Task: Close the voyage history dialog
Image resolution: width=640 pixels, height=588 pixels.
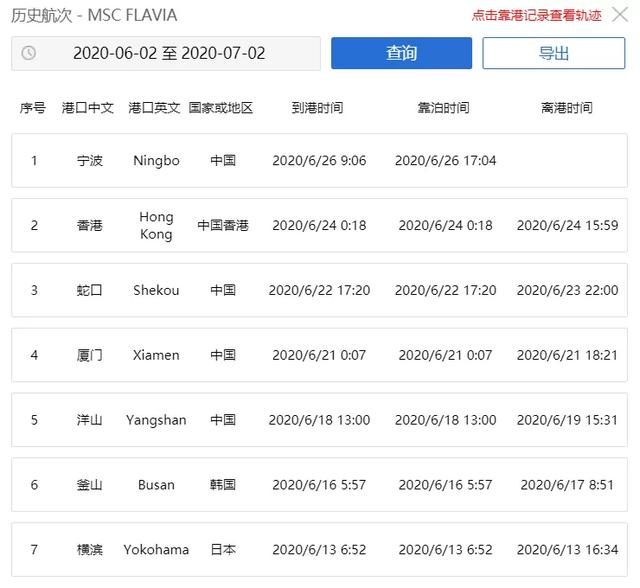Action: (620, 15)
